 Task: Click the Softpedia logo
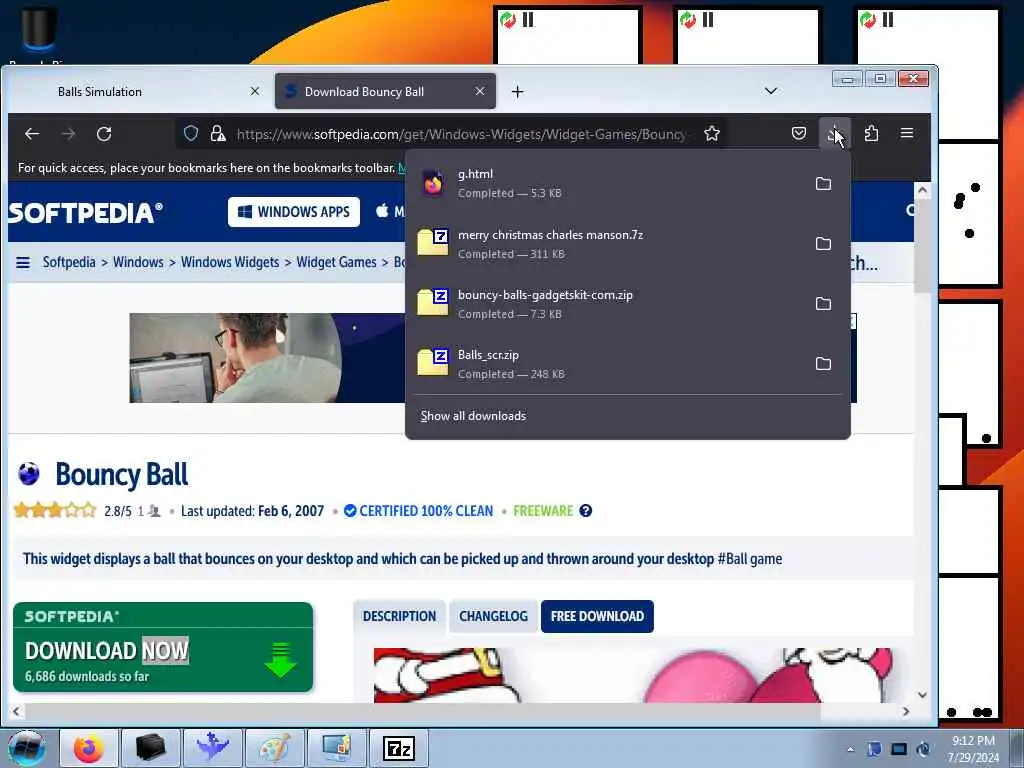[x=85, y=213]
